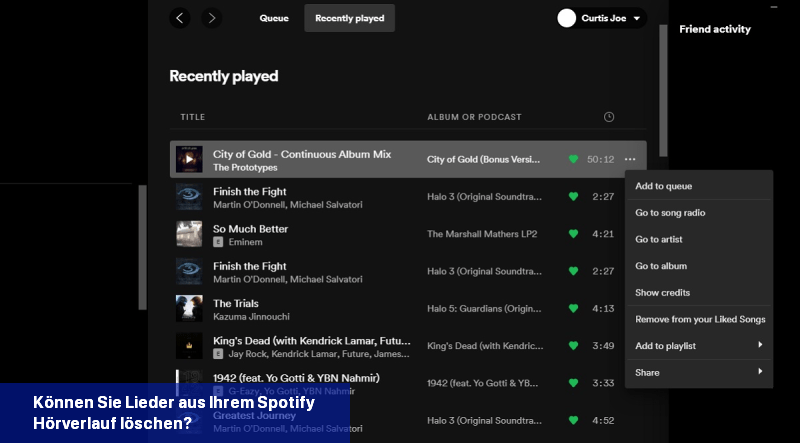
Task: Open The Marshall Mathers LP2 album link
Action: [482, 234]
